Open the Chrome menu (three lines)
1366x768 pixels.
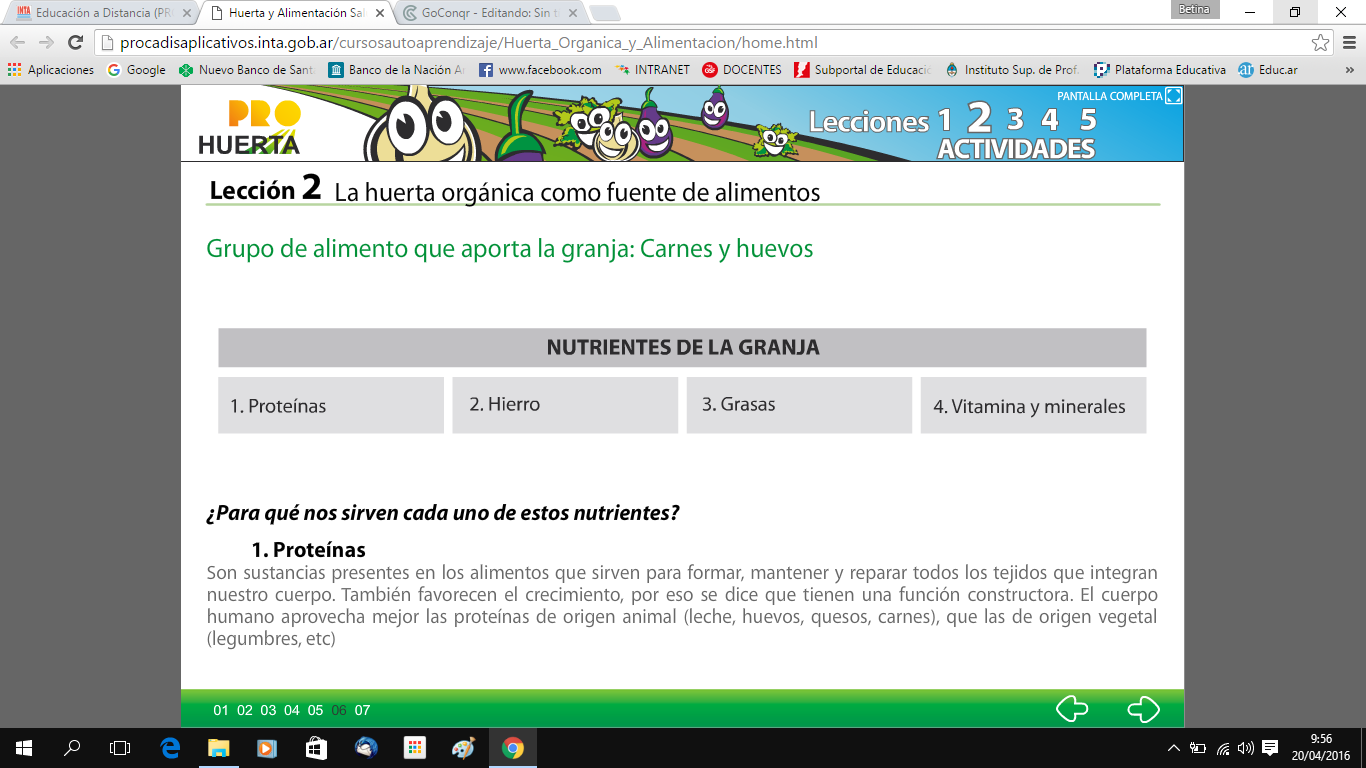coord(1348,43)
